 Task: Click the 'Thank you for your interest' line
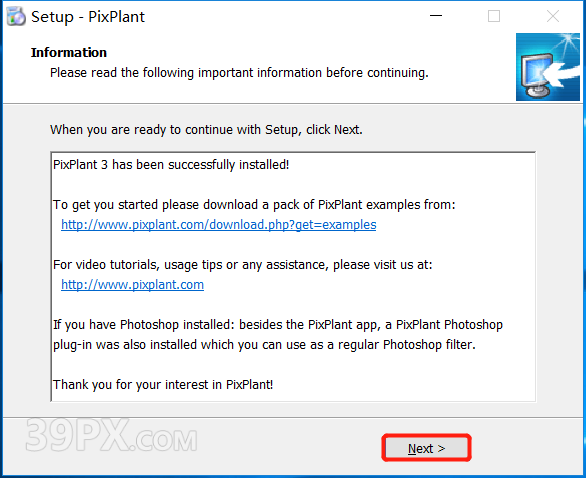(163, 385)
